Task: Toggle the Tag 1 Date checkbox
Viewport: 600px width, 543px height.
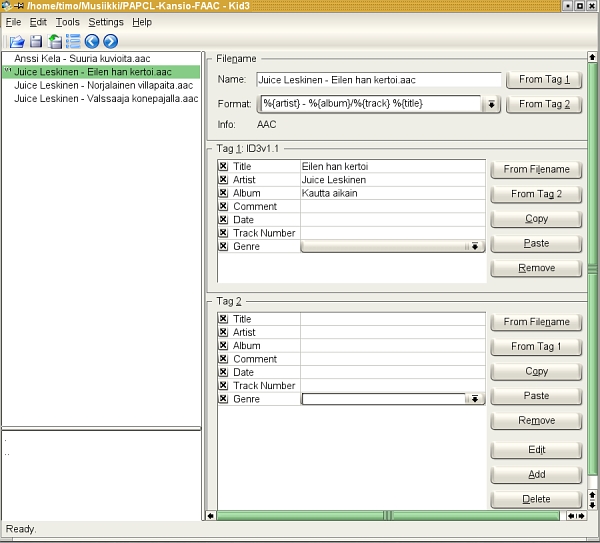Action: coord(223,220)
